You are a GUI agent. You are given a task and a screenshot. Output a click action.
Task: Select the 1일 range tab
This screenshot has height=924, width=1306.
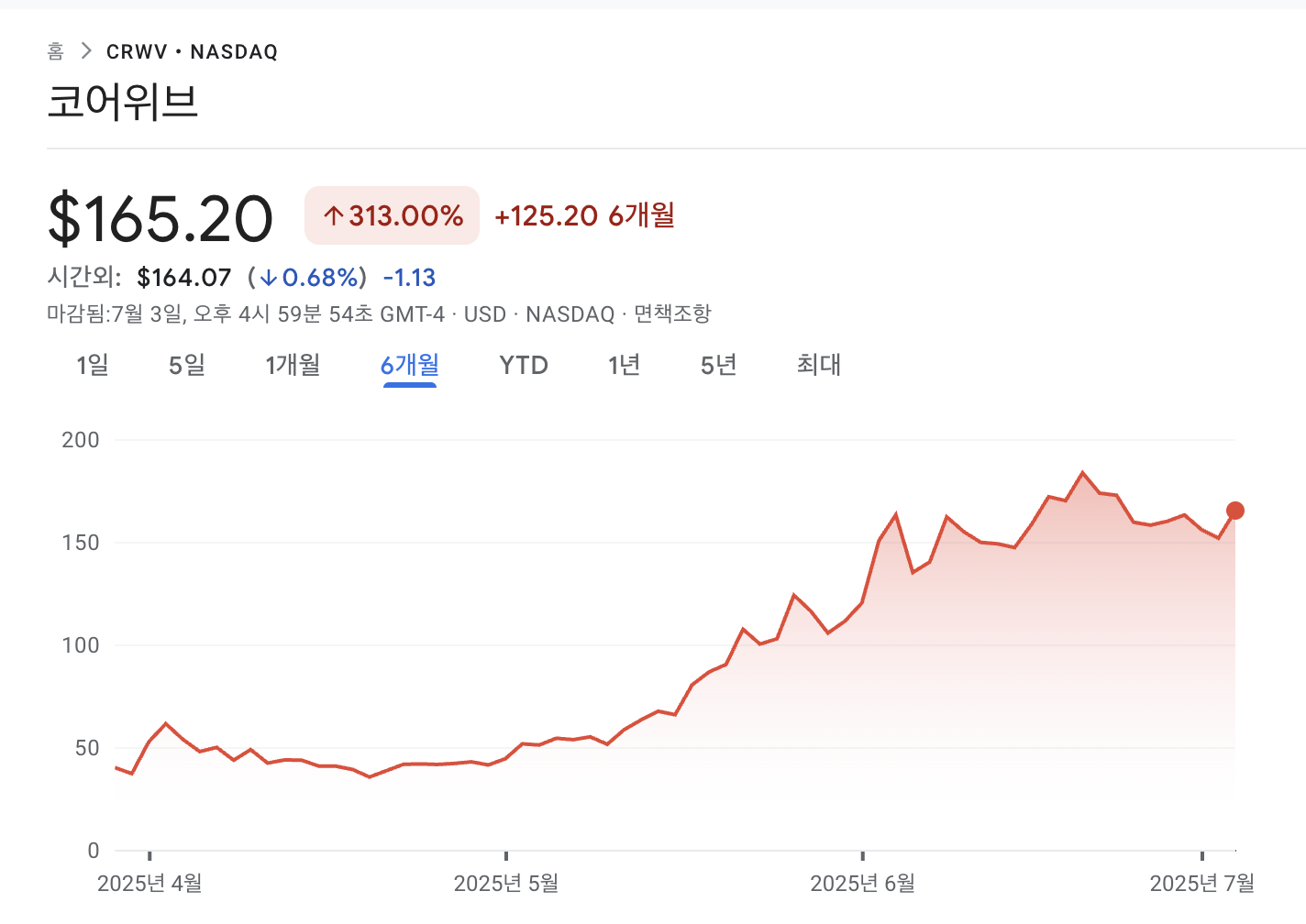93,365
